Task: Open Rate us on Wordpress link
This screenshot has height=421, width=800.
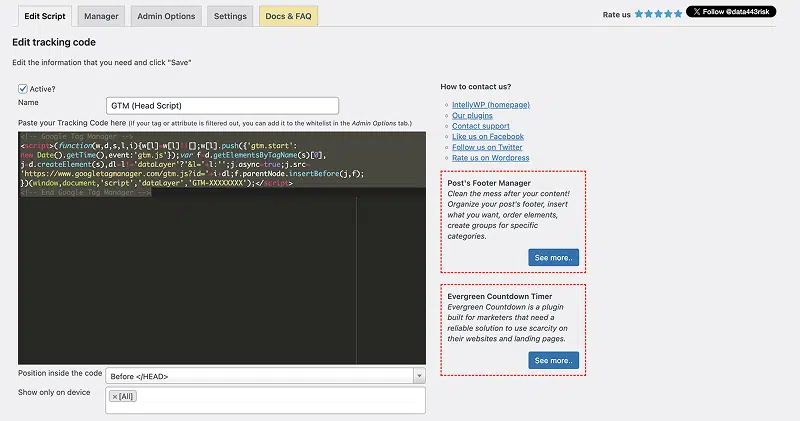Action: pyautogui.click(x=490, y=158)
